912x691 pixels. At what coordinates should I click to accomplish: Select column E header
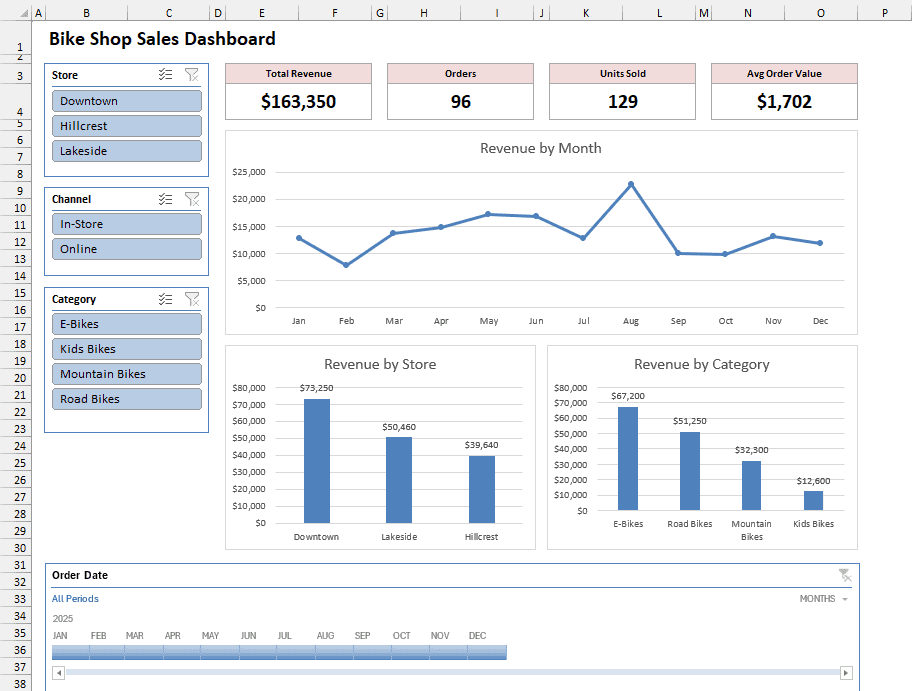pos(262,13)
